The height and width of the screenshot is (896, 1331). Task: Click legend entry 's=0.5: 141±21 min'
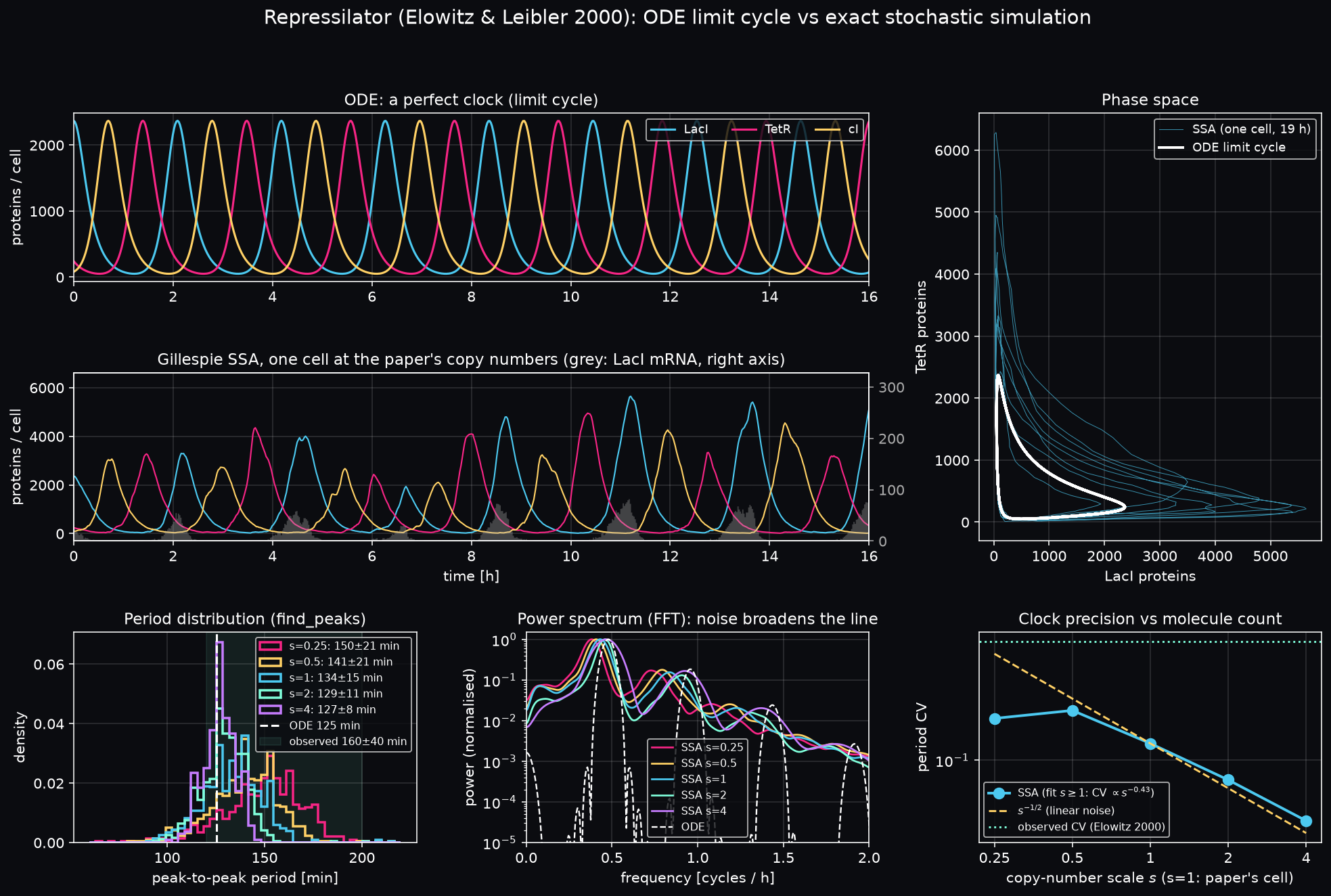(x=327, y=662)
